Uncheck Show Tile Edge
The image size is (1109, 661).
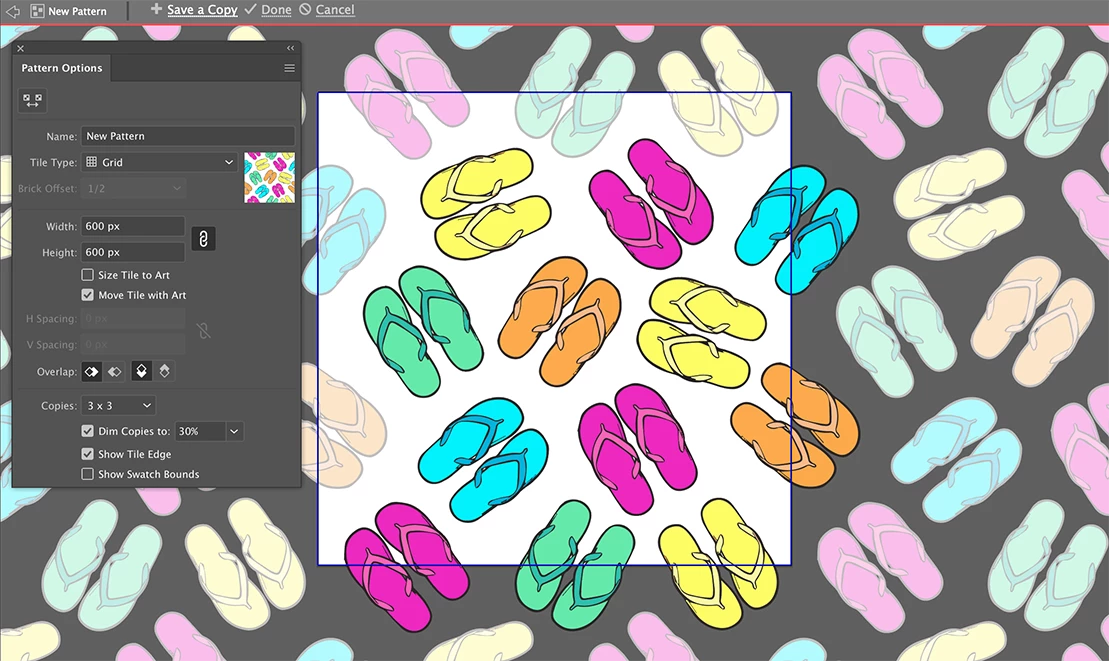tap(88, 454)
